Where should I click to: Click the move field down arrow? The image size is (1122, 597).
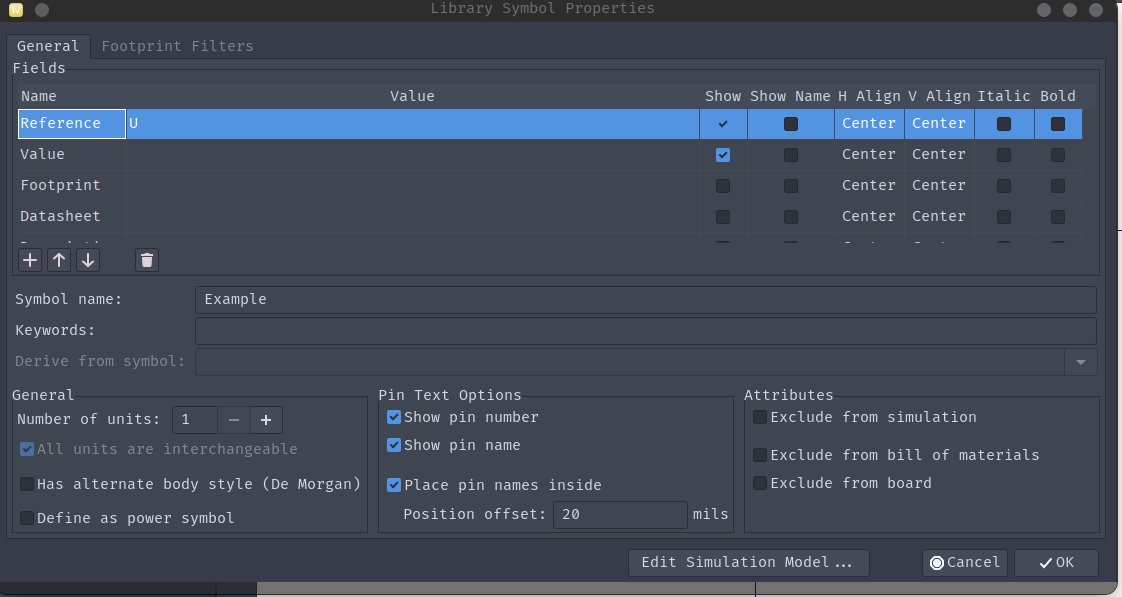click(x=88, y=260)
